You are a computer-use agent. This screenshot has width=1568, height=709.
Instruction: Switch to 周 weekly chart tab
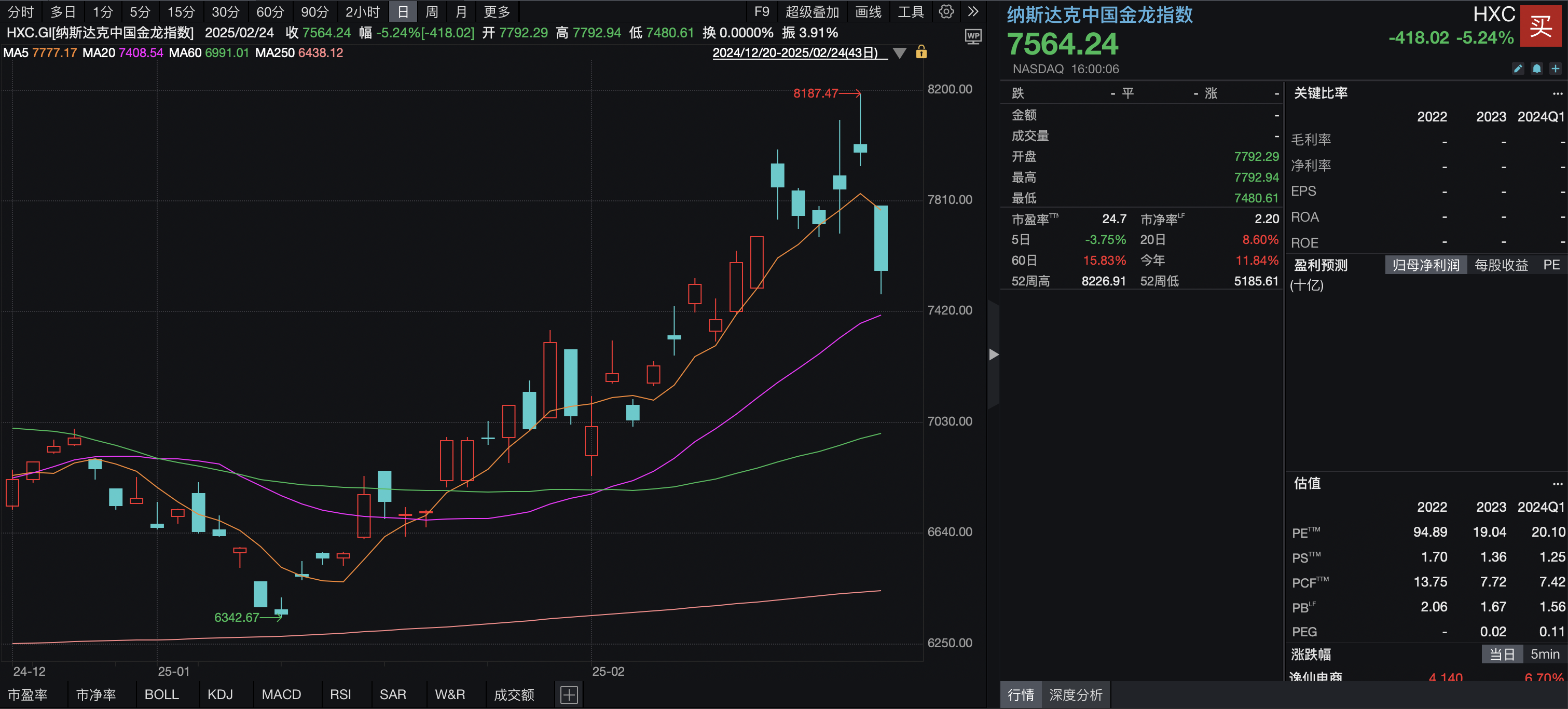tap(432, 11)
